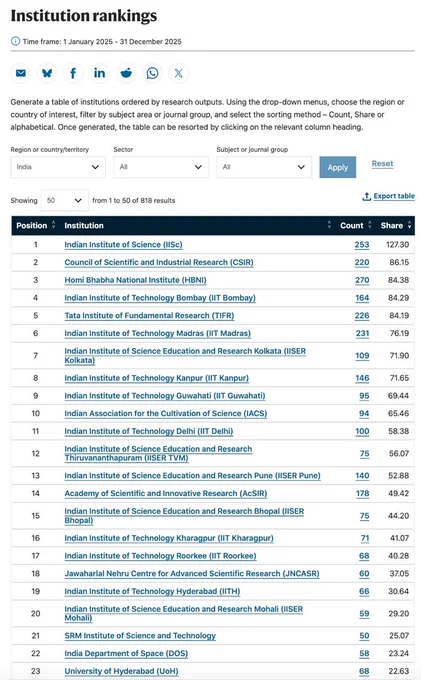Screen dimensions: 421x680
Task: Click the Count column header label
Action: [352, 226]
